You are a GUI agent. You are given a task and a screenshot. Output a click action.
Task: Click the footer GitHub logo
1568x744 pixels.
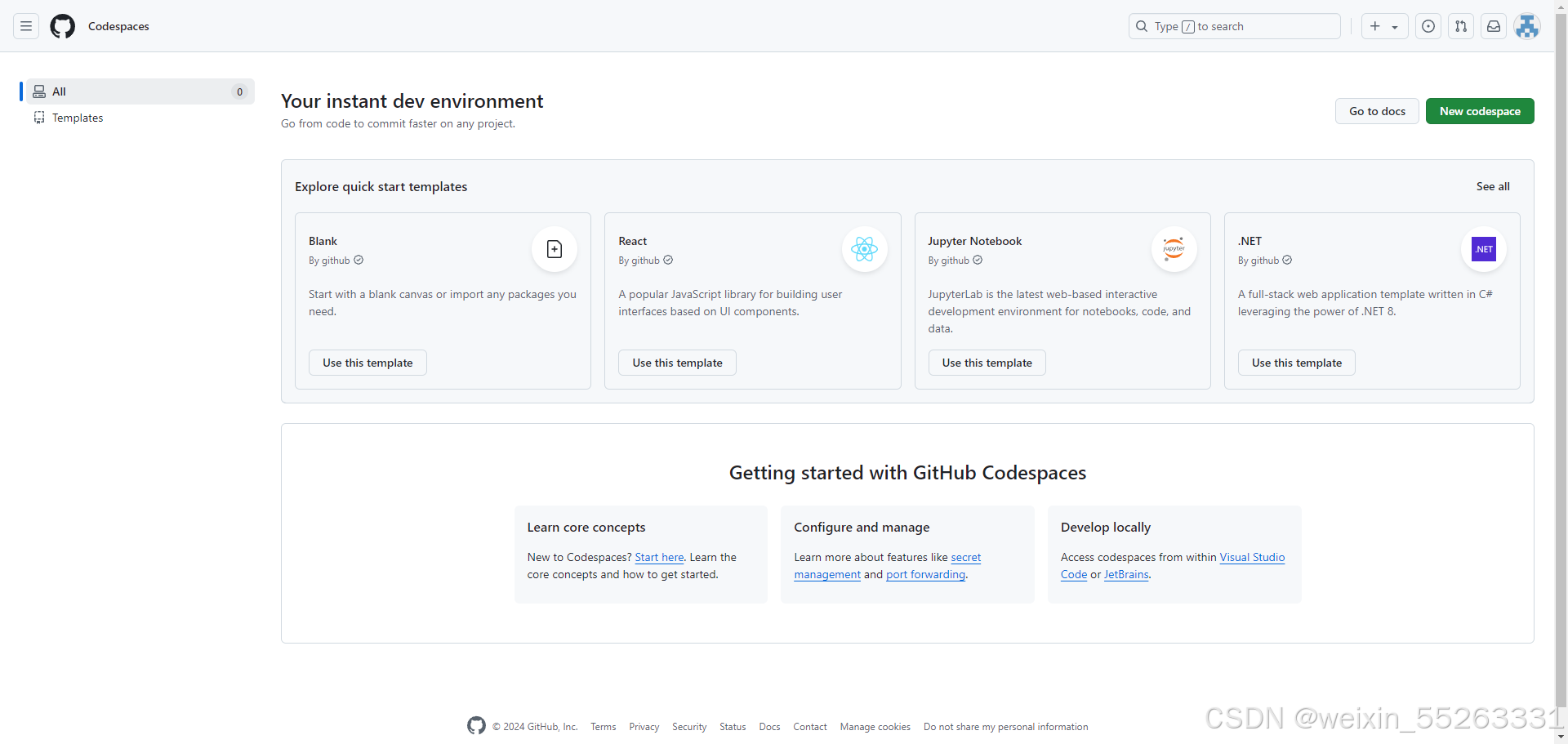(476, 725)
